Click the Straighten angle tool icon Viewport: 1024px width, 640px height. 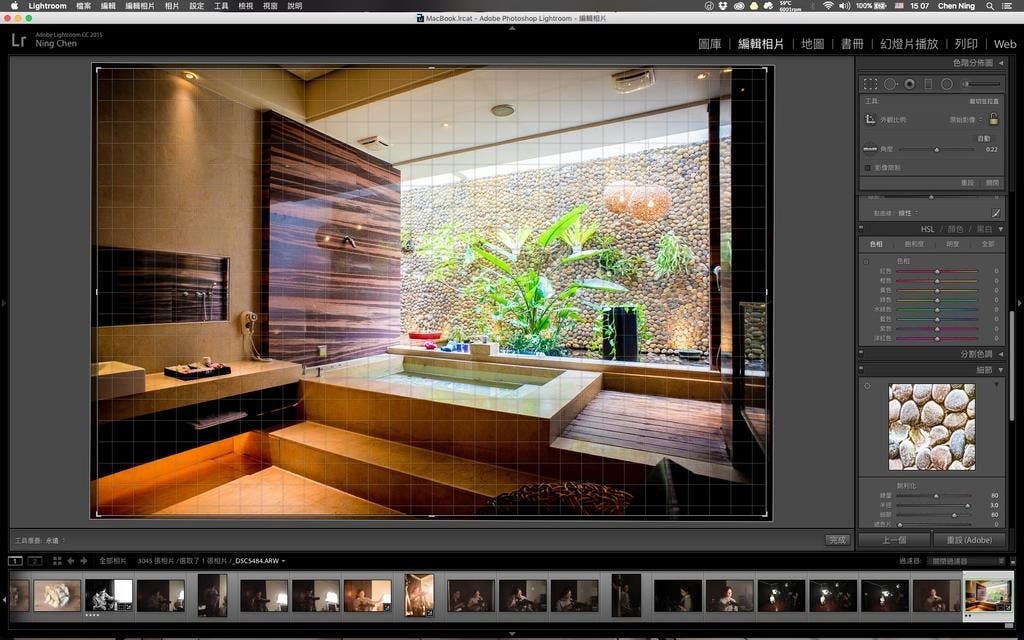click(870, 149)
